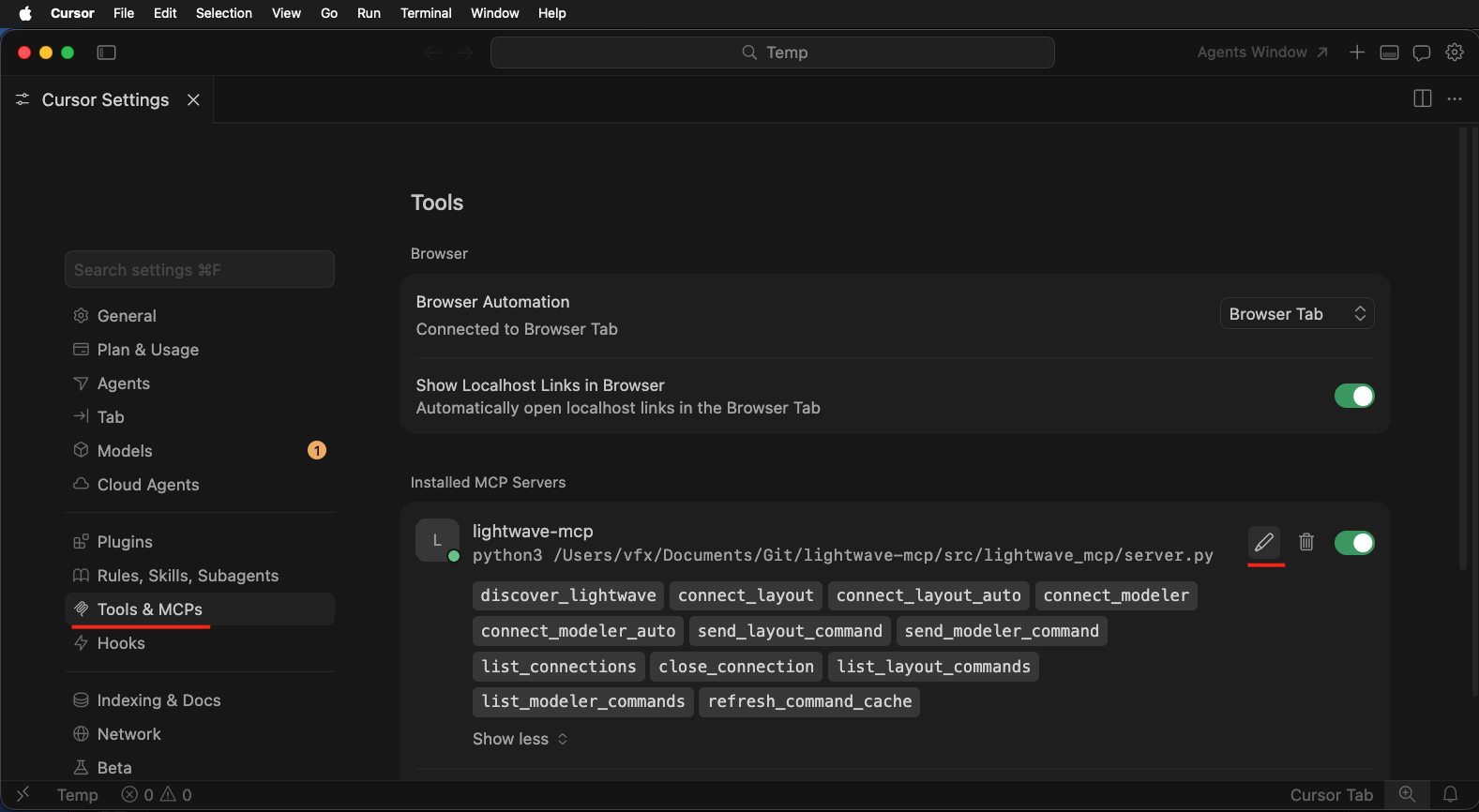Click the navigate back arrow
1479x812 pixels.
coord(432,53)
